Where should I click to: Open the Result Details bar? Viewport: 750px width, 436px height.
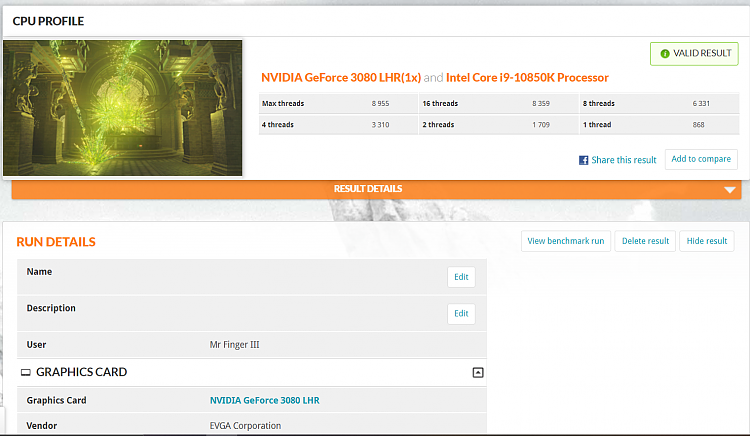(376, 189)
